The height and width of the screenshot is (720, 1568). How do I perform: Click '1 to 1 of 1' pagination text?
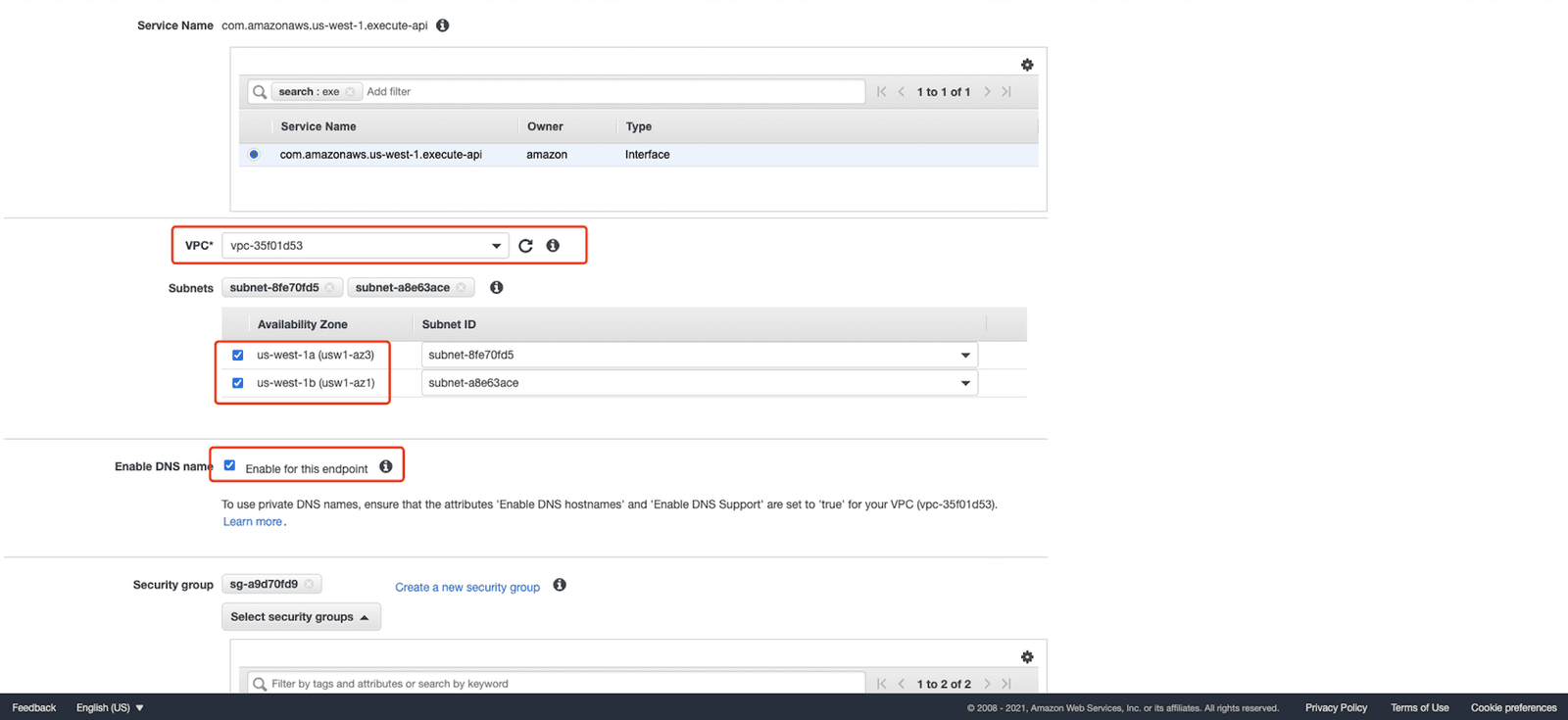tap(944, 92)
